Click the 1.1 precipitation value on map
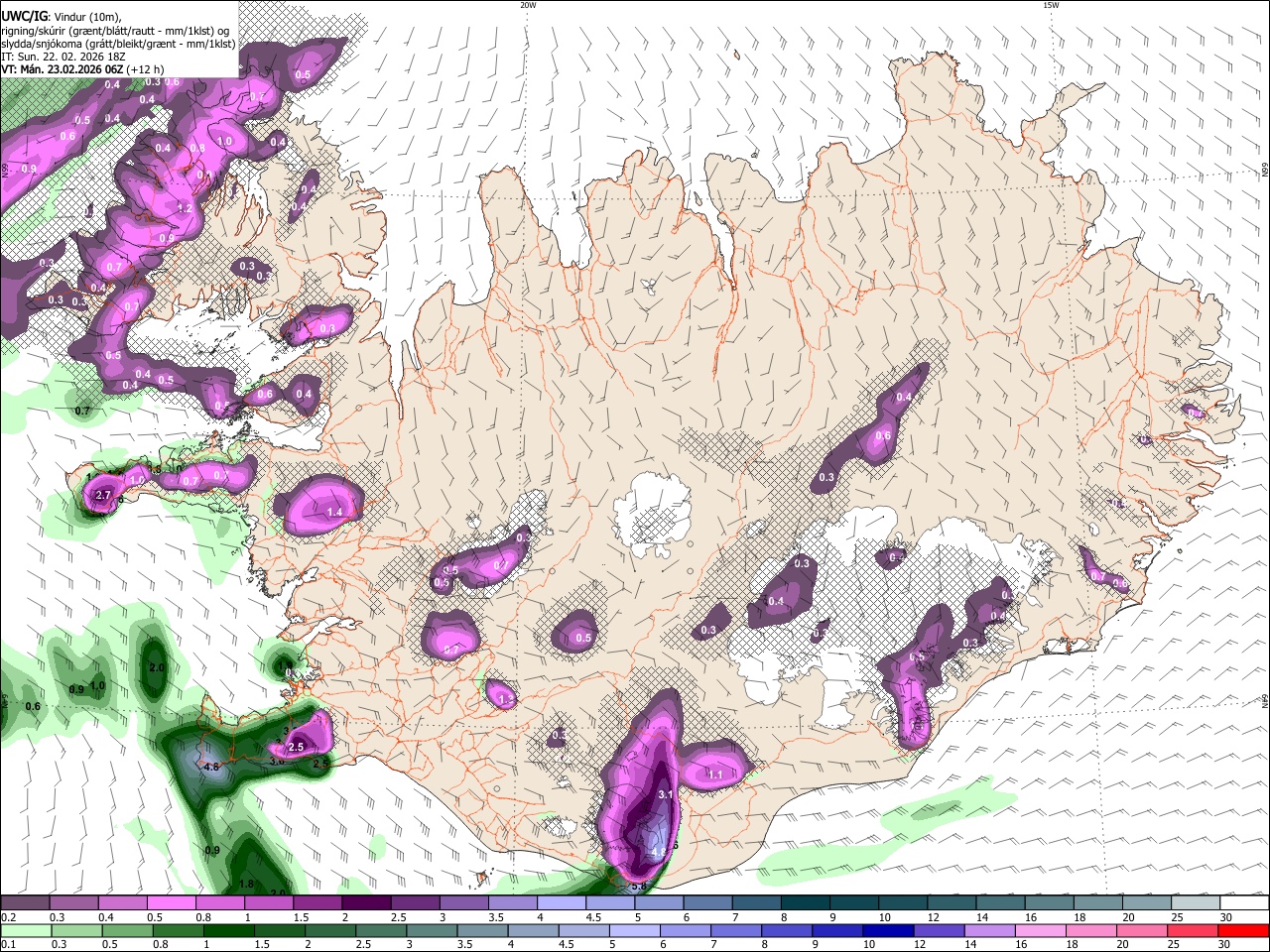 [714, 774]
